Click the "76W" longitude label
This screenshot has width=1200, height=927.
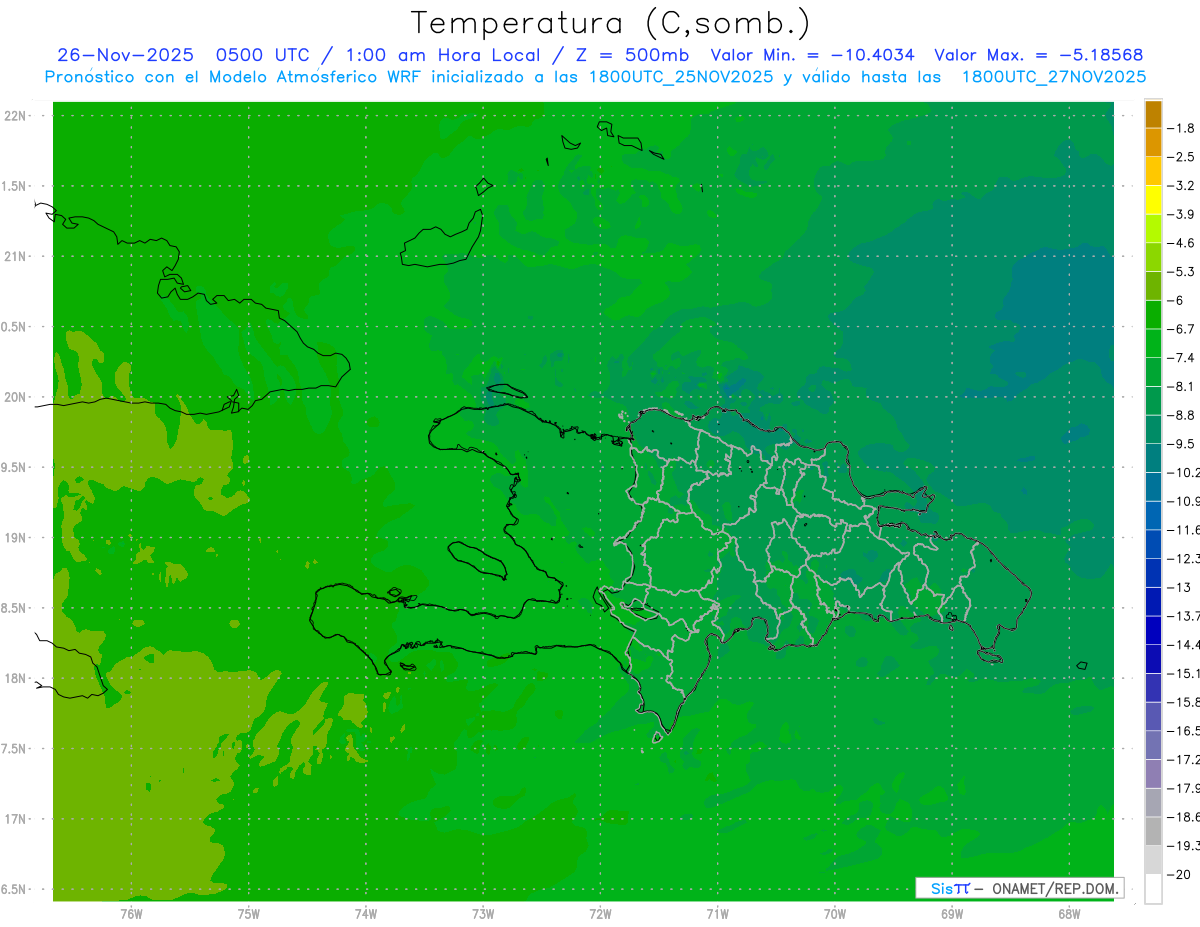pyautogui.click(x=131, y=913)
